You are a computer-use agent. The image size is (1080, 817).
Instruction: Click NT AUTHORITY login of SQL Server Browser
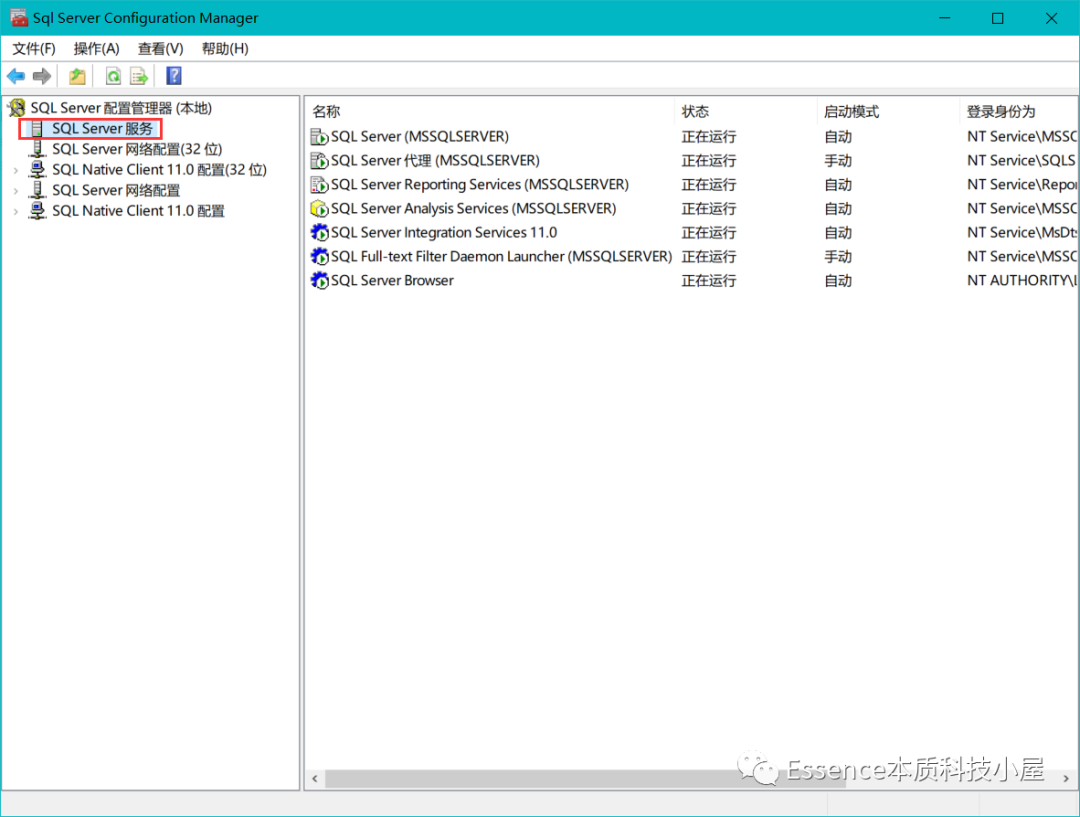click(1021, 280)
